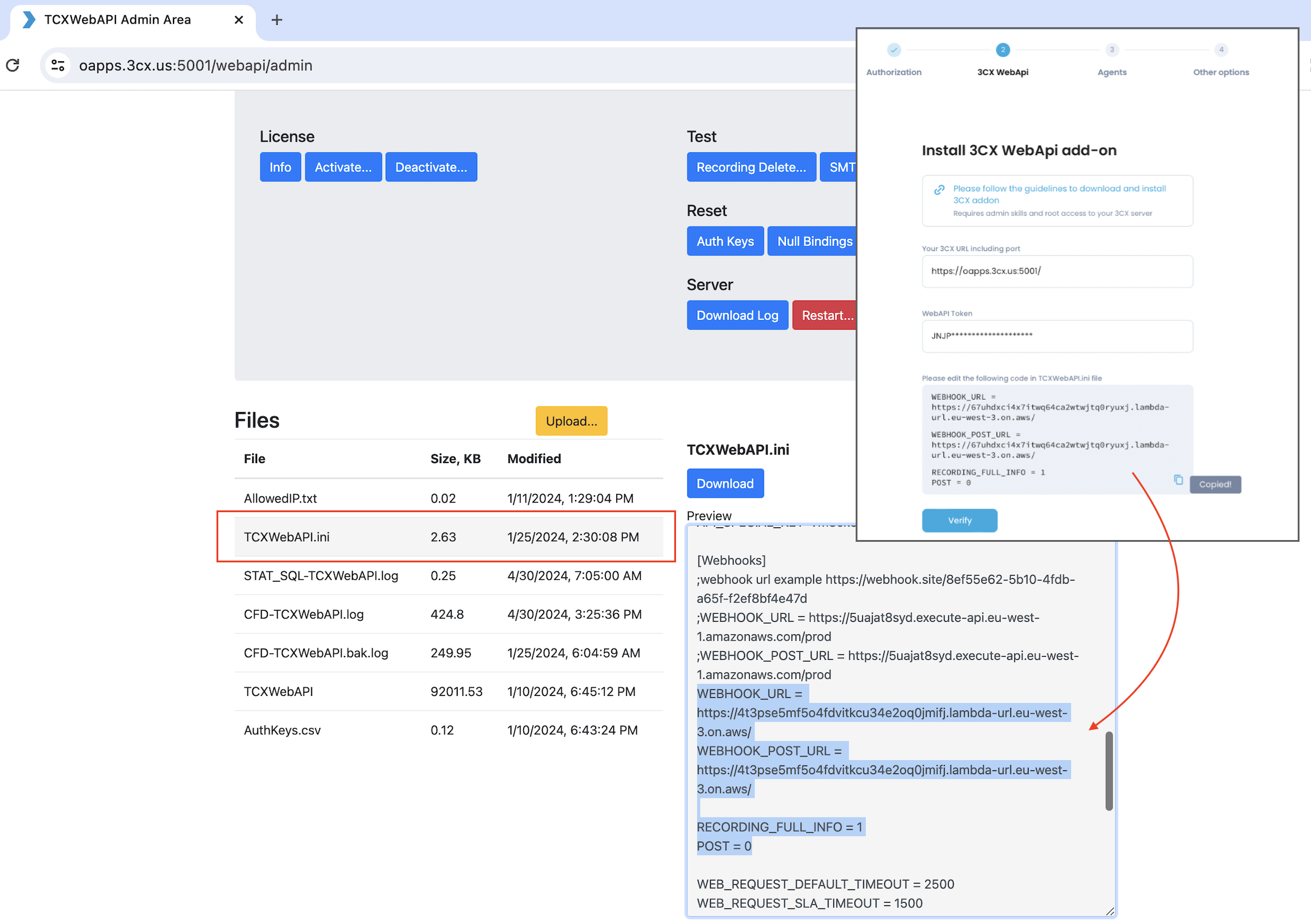Select the TCXWebAPI.ini file row
This screenshot has height=924, width=1311.
coord(449,537)
